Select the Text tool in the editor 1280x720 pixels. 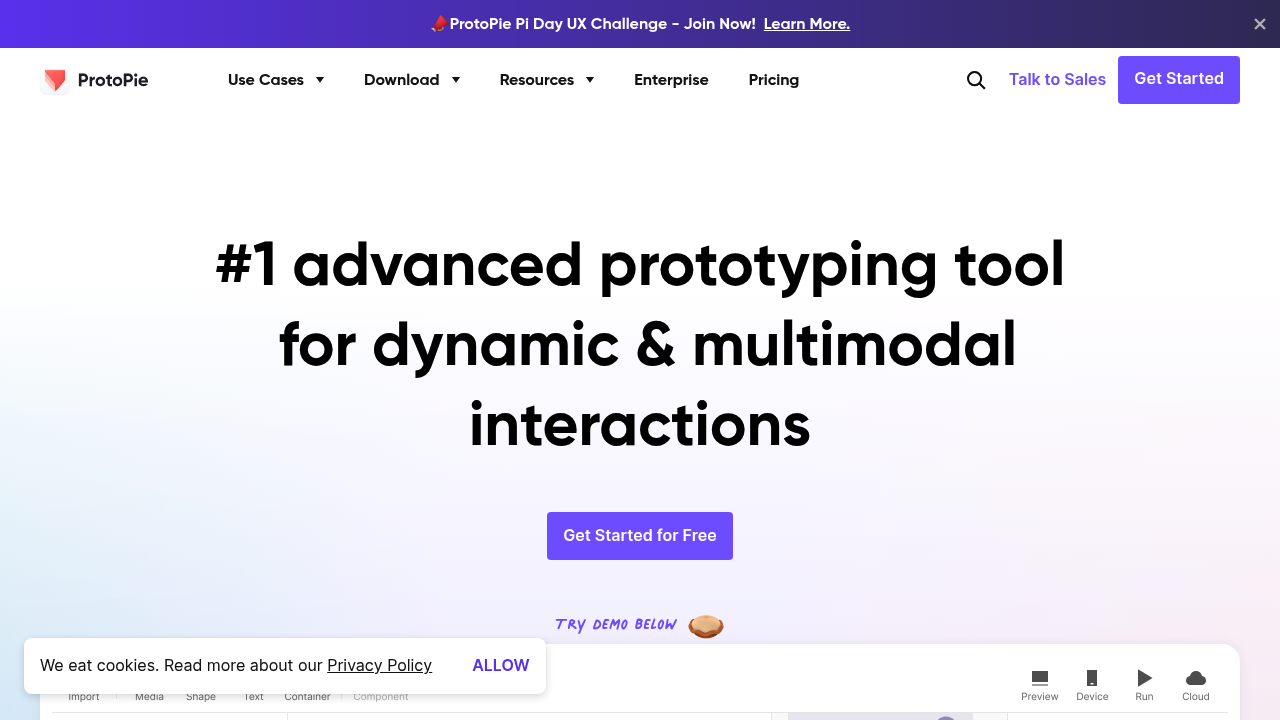pos(253,696)
